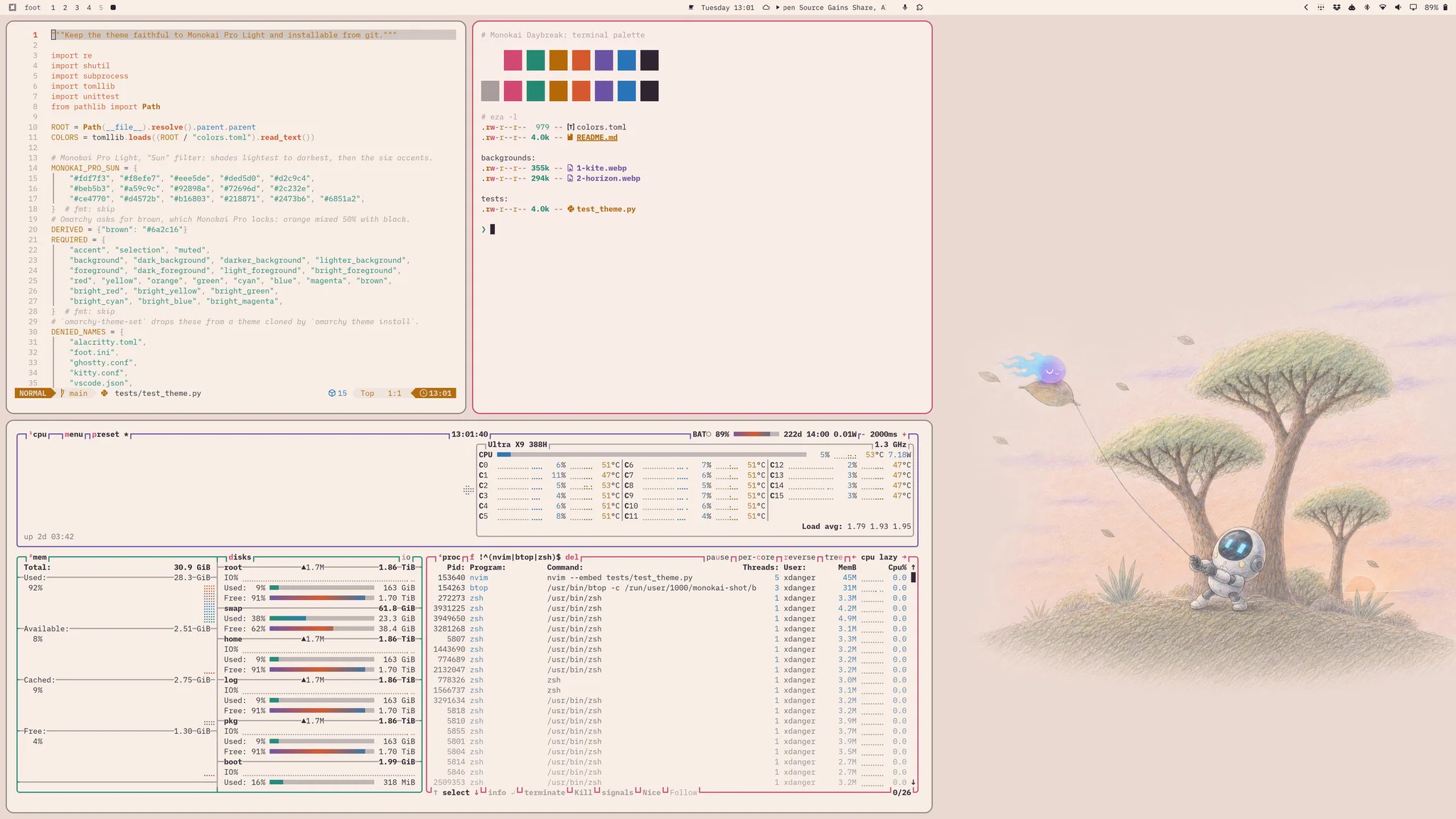The width and height of the screenshot is (1456, 819).
Task: Toggle tree view in btop proc panel
Action: coord(833,557)
